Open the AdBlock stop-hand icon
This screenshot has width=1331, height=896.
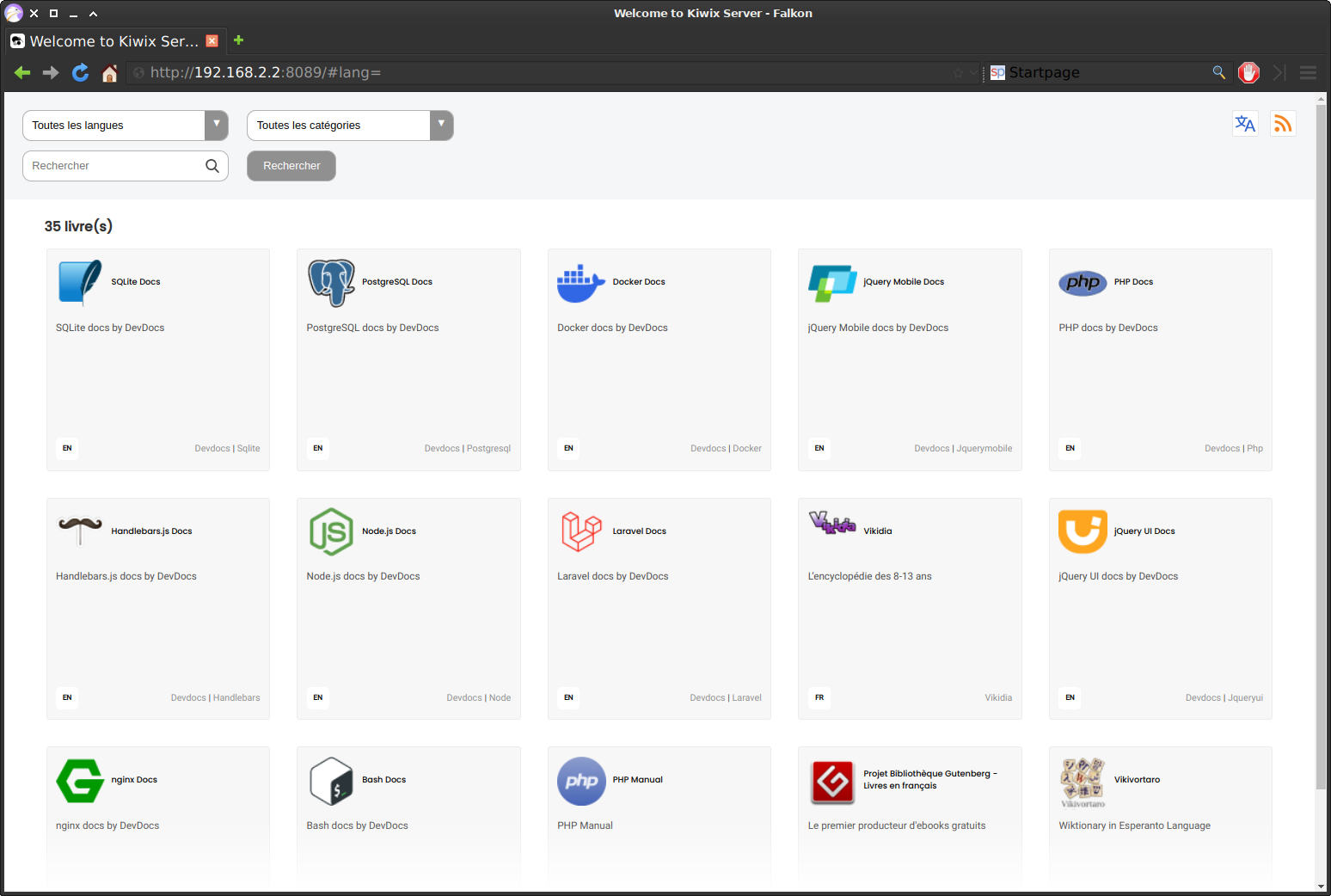(x=1249, y=73)
